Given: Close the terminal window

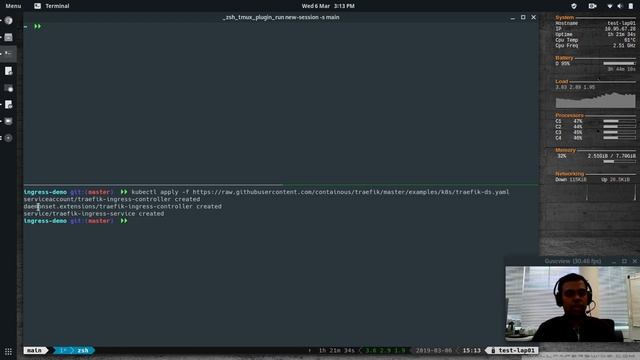Looking at the screenshot, I should (533, 18).
